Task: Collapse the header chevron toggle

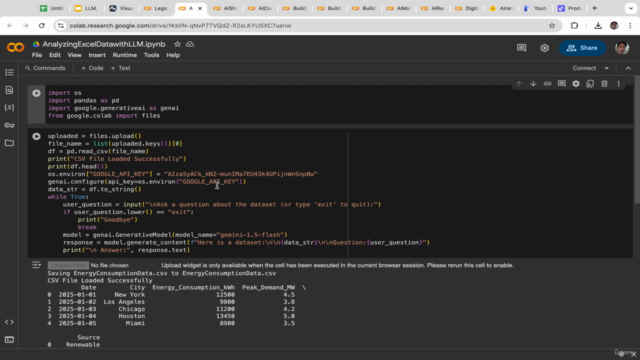Action: 629,68
